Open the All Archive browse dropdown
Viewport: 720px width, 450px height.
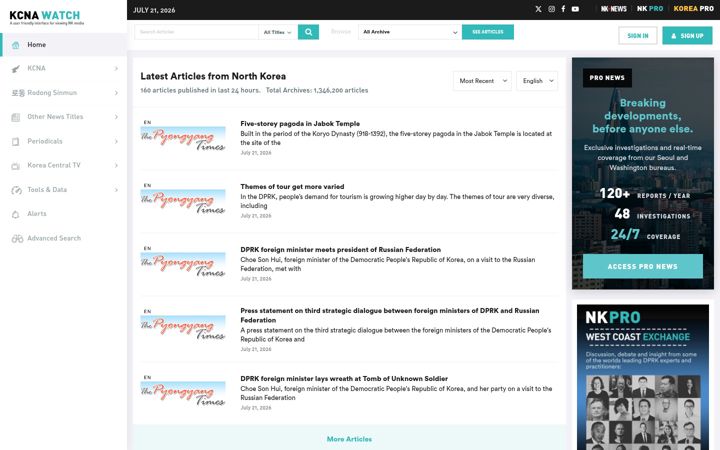click(409, 32)
